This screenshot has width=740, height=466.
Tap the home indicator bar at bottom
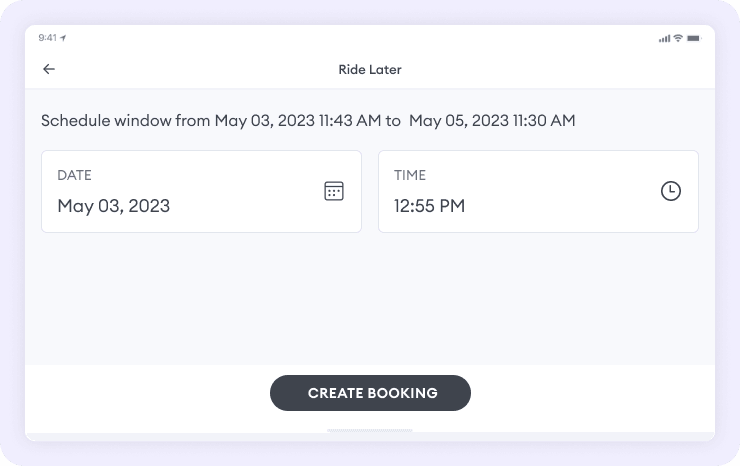pyautogui.click(x=370, y=431)
